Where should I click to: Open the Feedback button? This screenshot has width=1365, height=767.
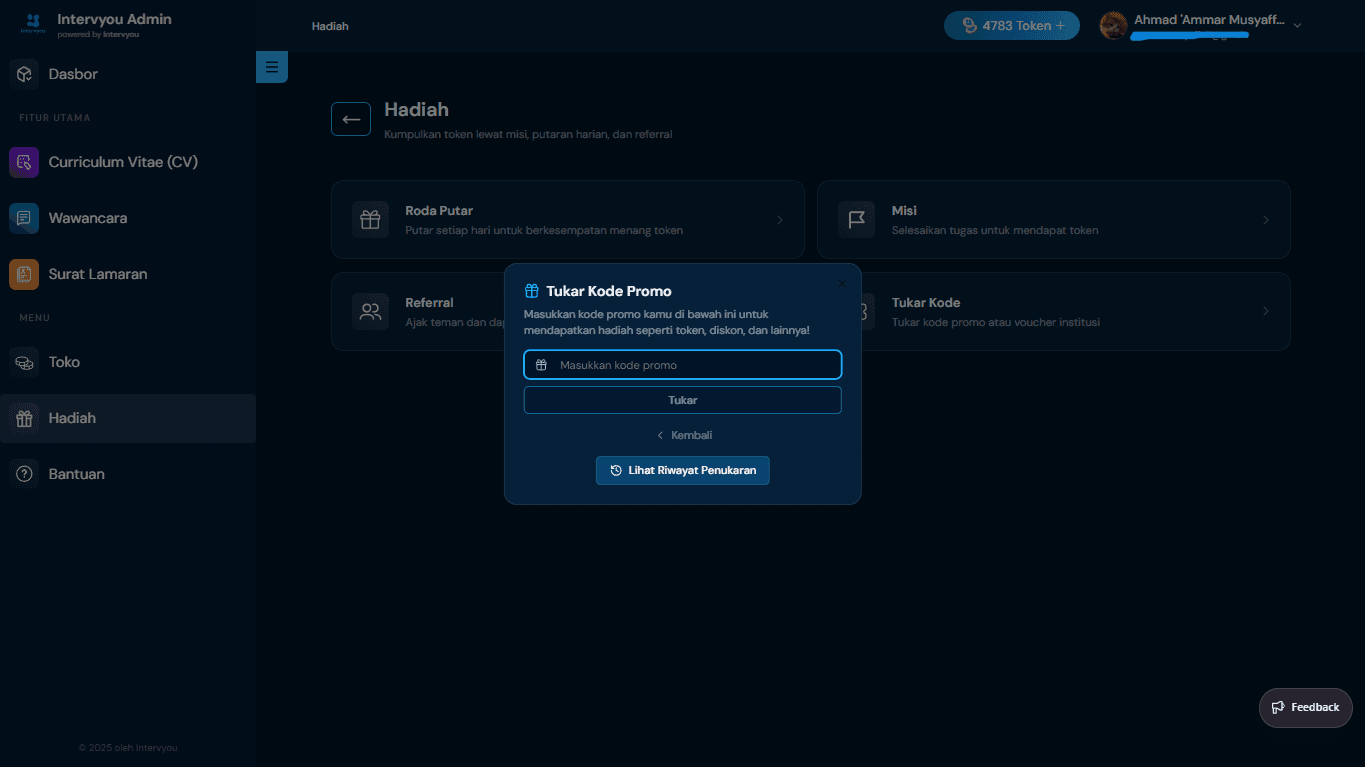(x=1306, y=708)
